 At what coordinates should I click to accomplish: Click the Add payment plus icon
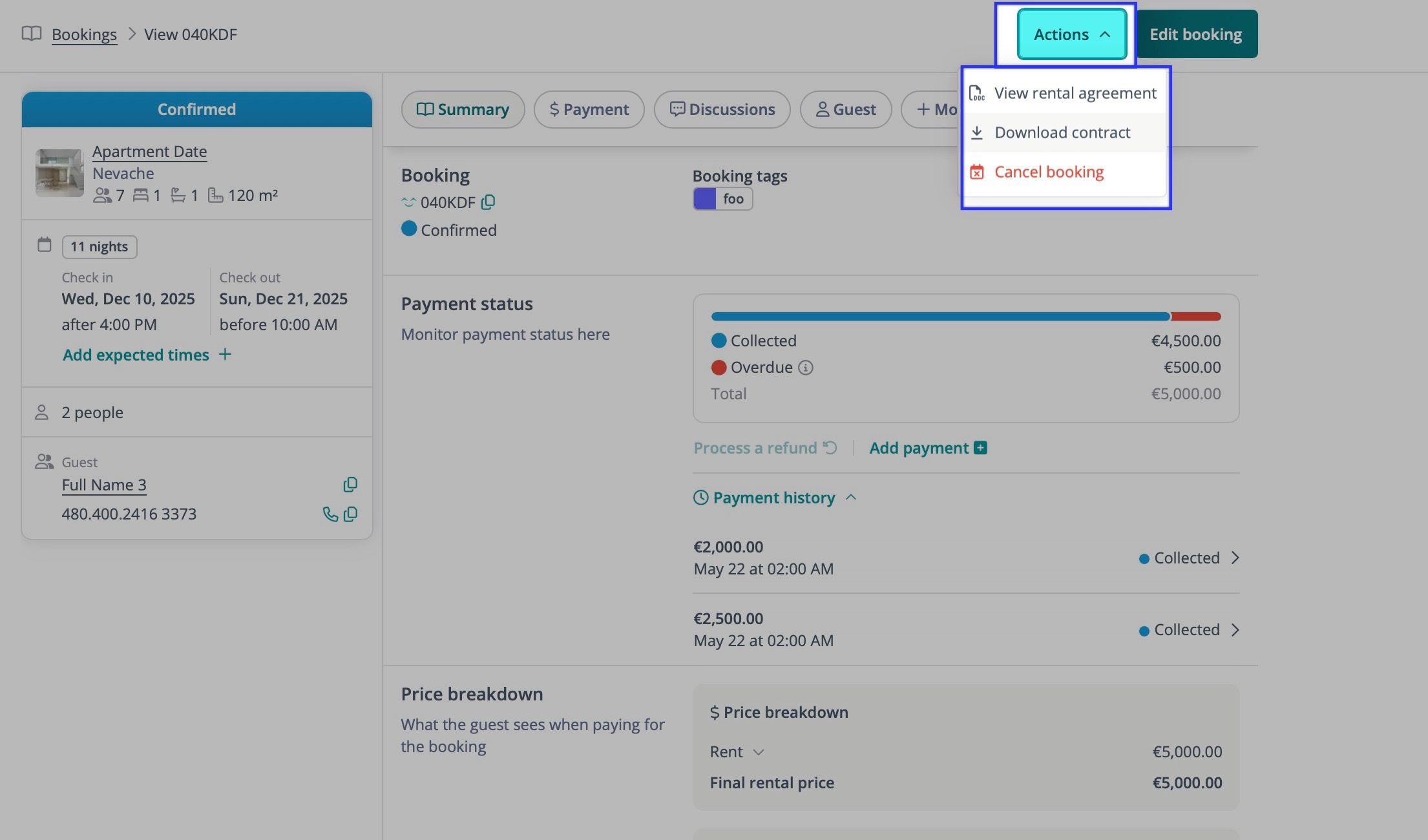[x=980, y=448]
